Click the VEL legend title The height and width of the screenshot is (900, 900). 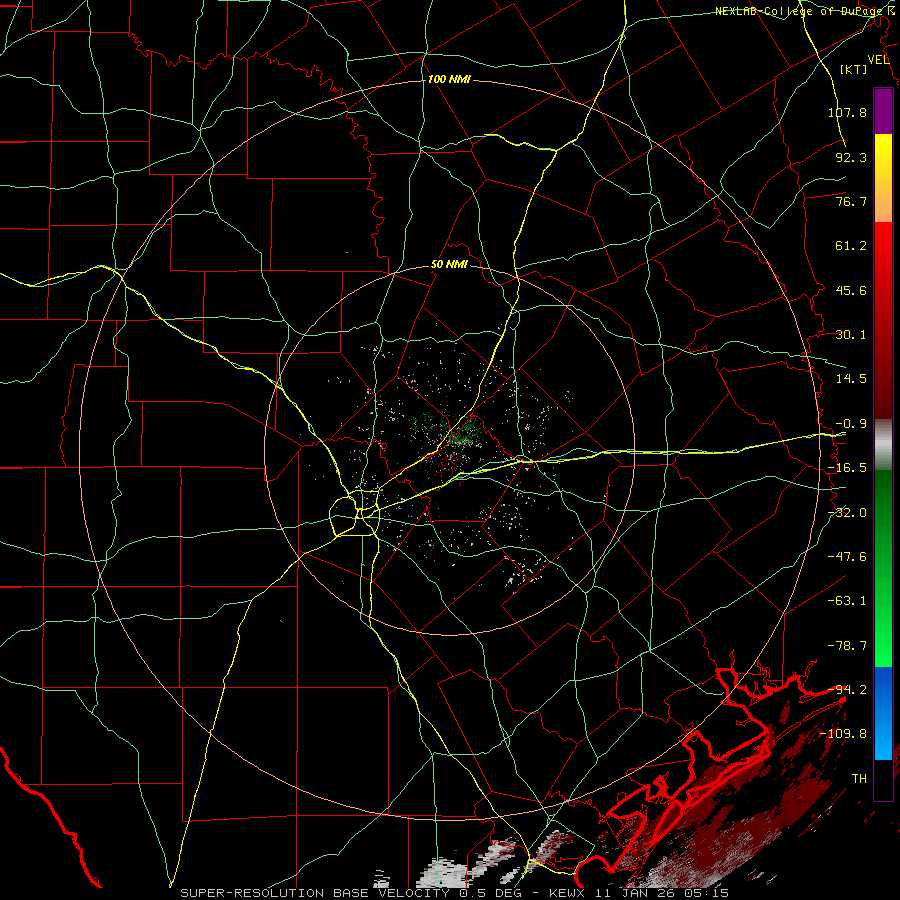tap(878, 60)
